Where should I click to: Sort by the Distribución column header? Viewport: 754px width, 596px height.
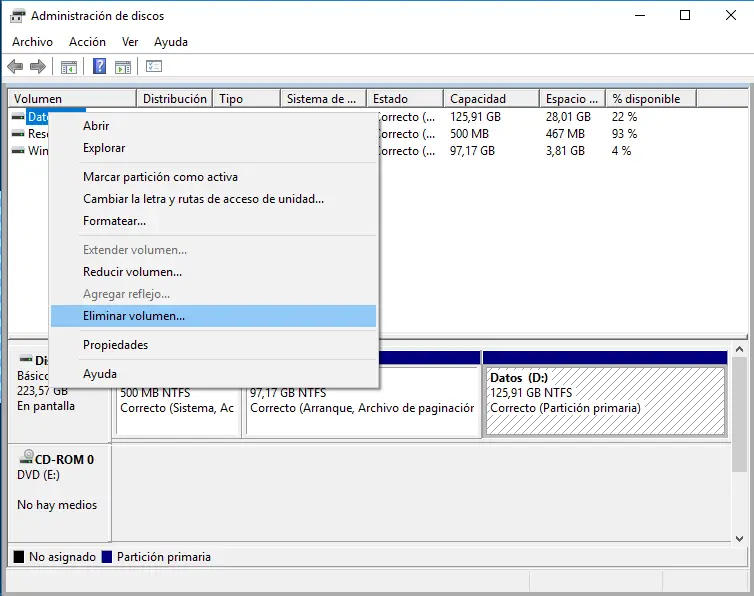pyautogui.click(x=175, y=99)
